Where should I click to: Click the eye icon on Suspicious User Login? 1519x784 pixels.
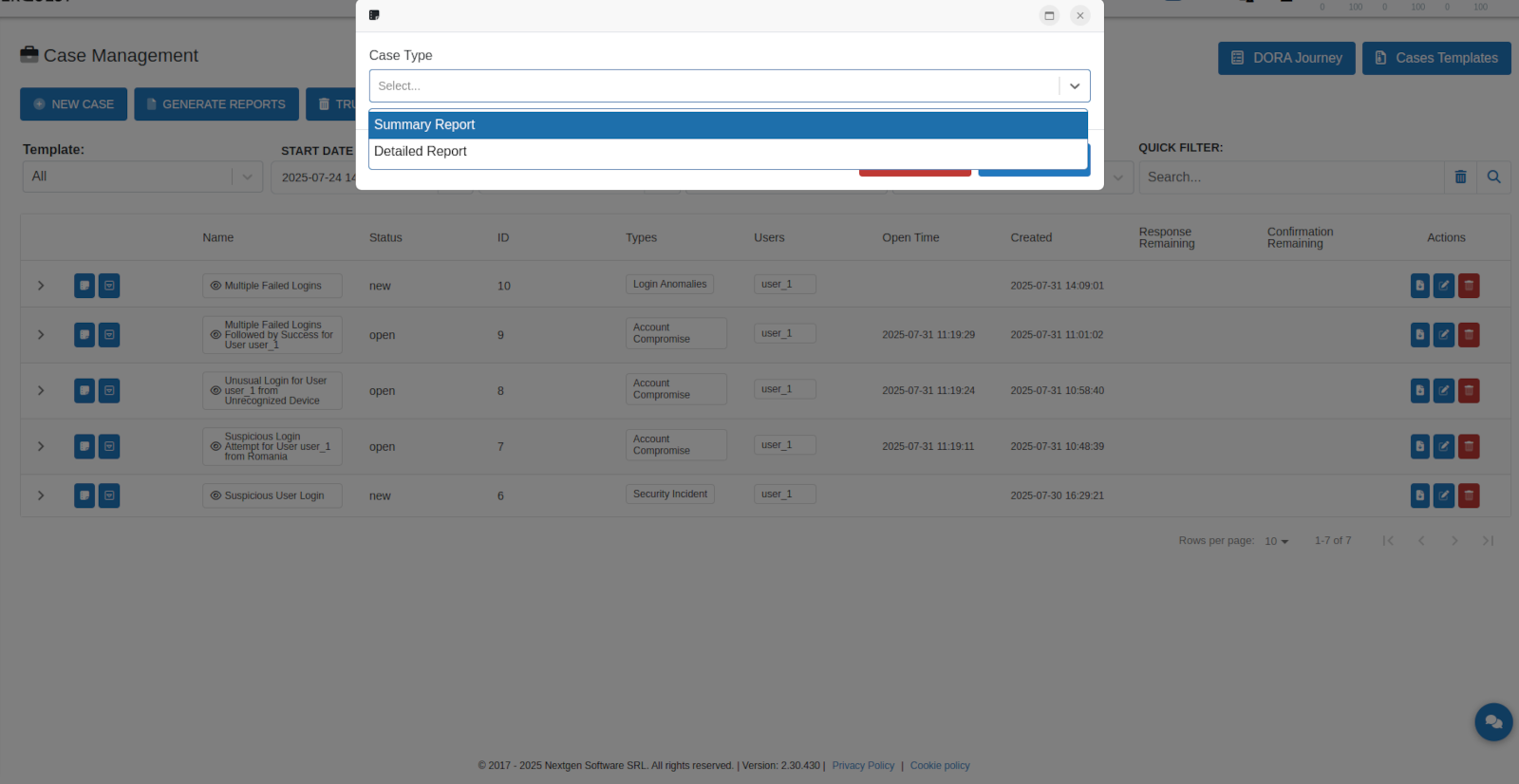coord(216,495)
